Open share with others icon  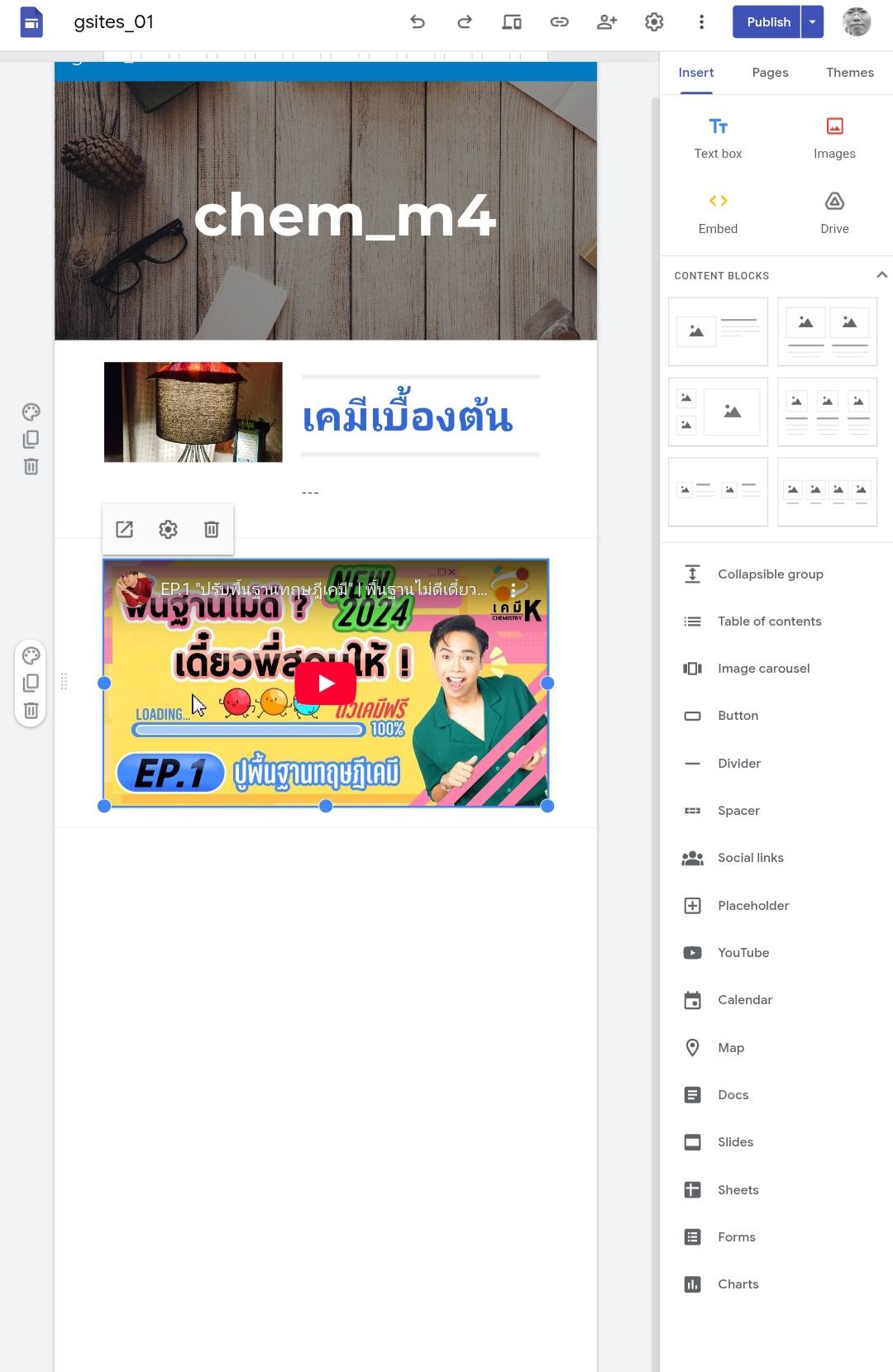[x=607, y=22]
